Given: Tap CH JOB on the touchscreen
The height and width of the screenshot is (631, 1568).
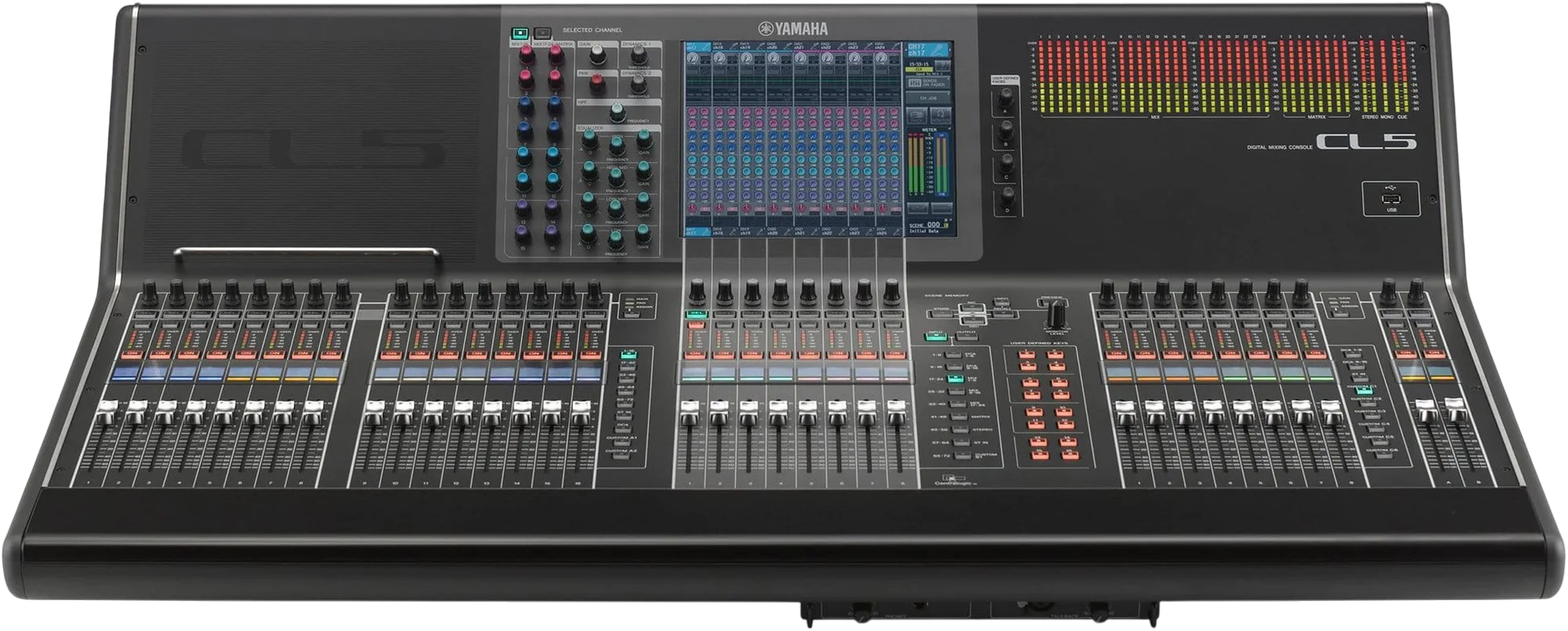Looking at the screenshot, I should [x=928, y=98].
